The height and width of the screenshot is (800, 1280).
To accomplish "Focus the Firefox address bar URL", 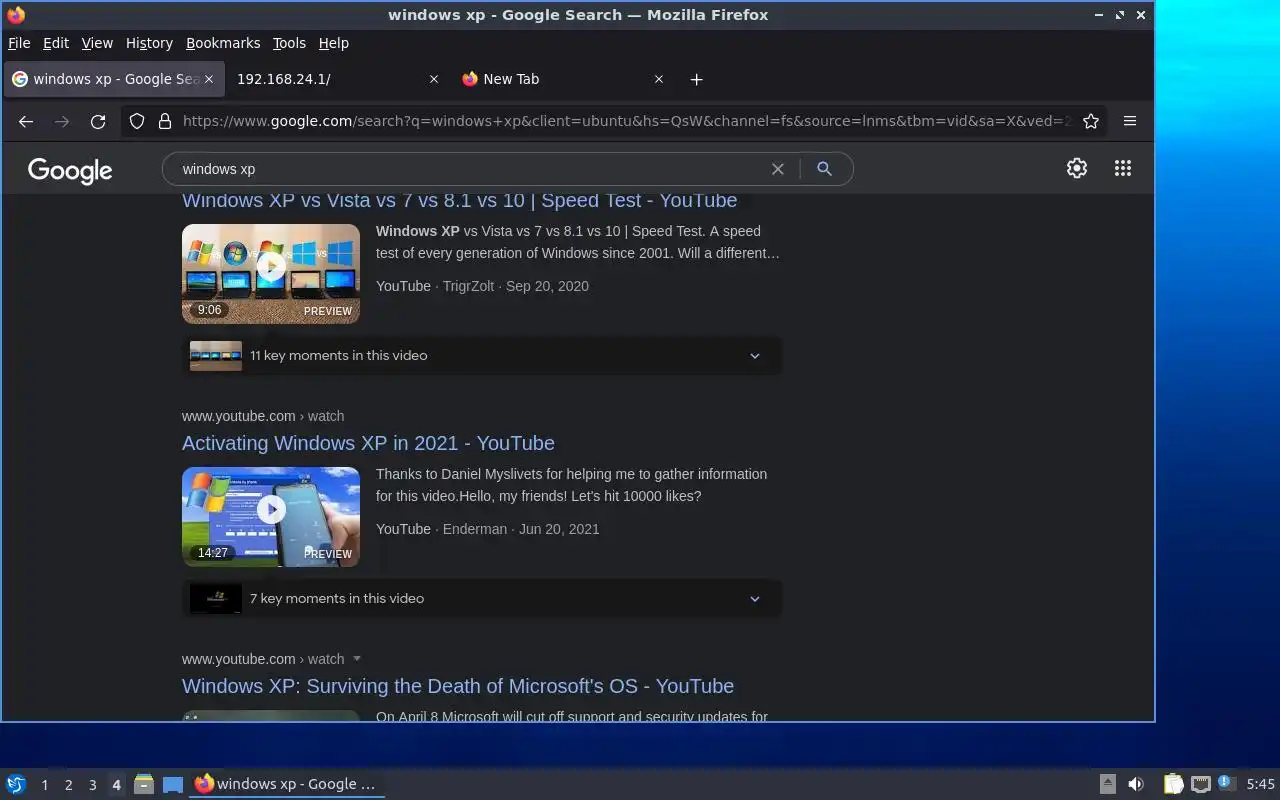I will pyautogui.click(x=626, y=121).
